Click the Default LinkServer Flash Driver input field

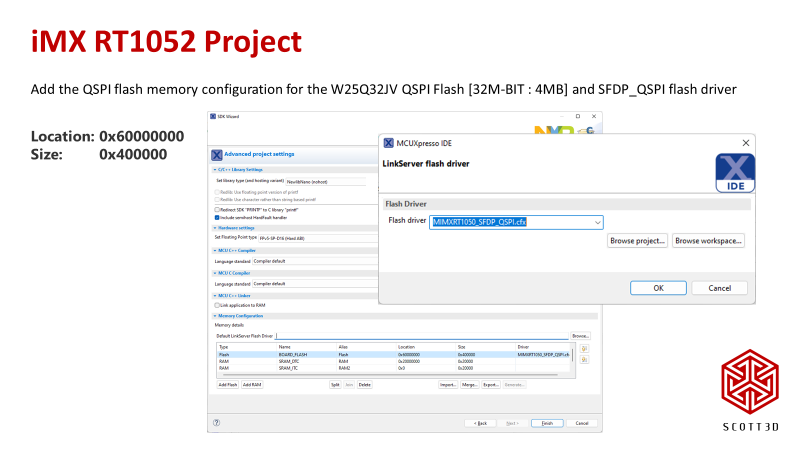coord(422,336)
